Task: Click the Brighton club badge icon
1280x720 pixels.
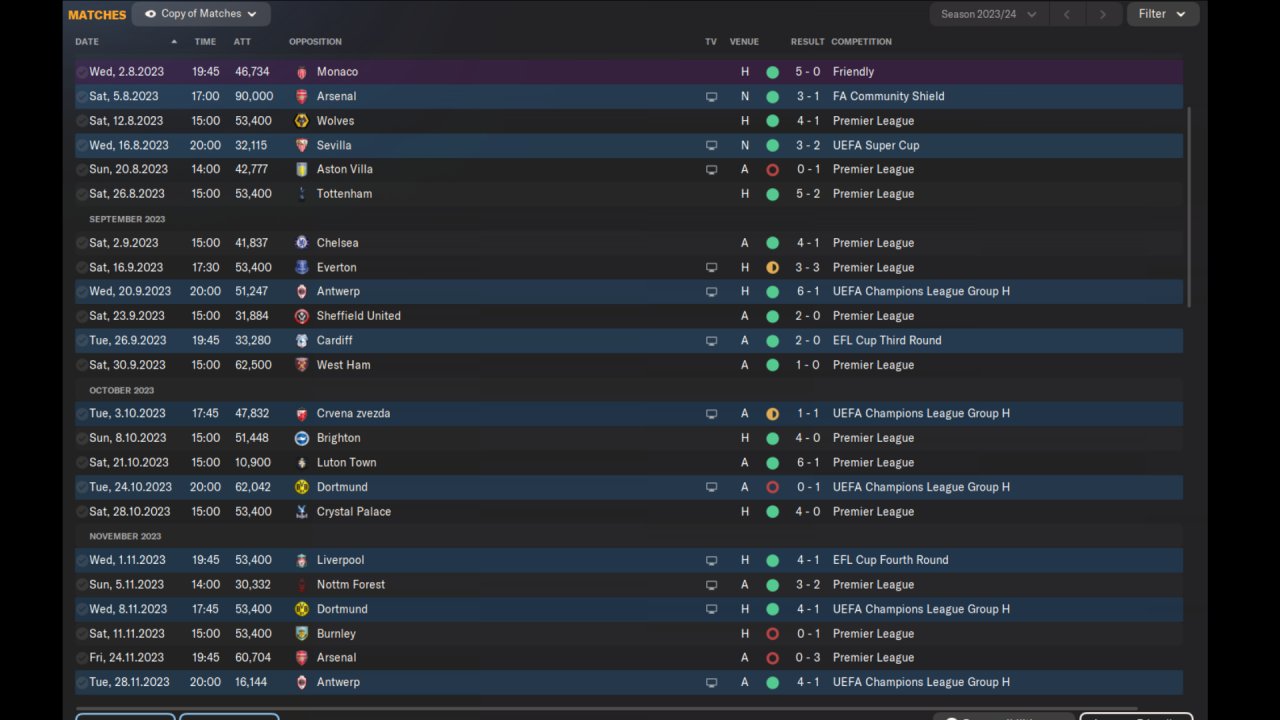Action: [302, 438]
